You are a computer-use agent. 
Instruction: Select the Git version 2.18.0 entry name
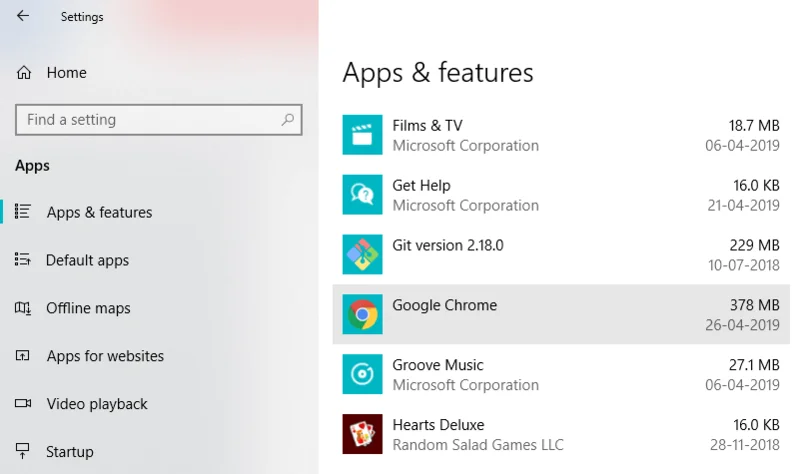(x=447, y=245)
